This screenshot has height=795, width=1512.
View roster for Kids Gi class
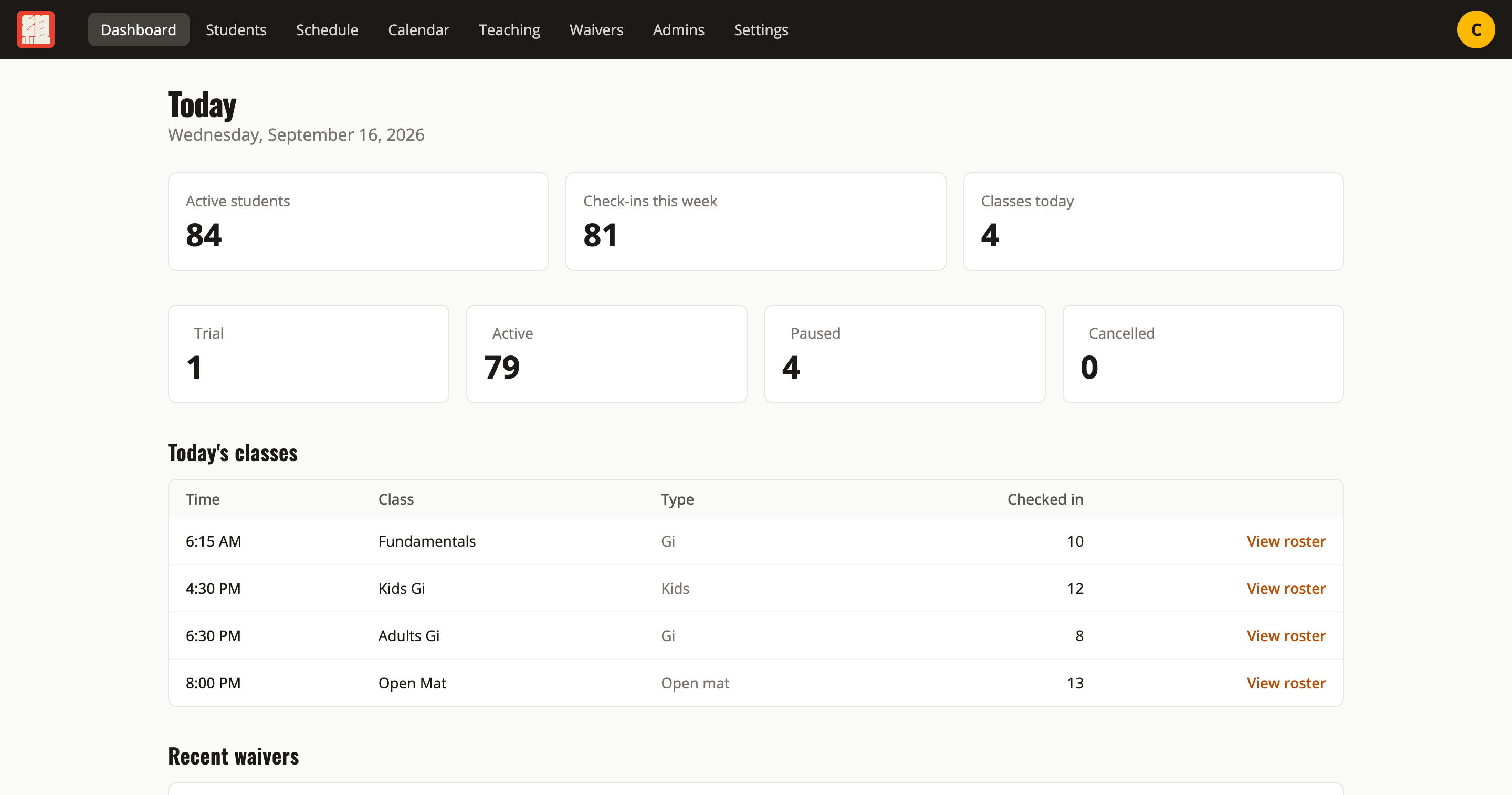[1286, 588]
